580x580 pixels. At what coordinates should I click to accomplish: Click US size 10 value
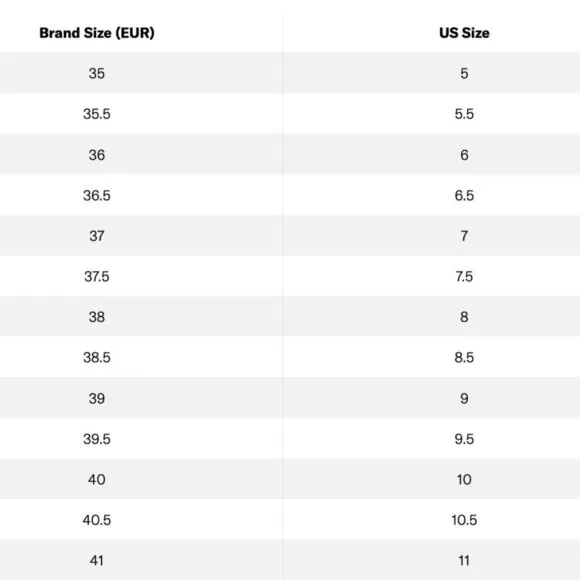tap(464, 480)
